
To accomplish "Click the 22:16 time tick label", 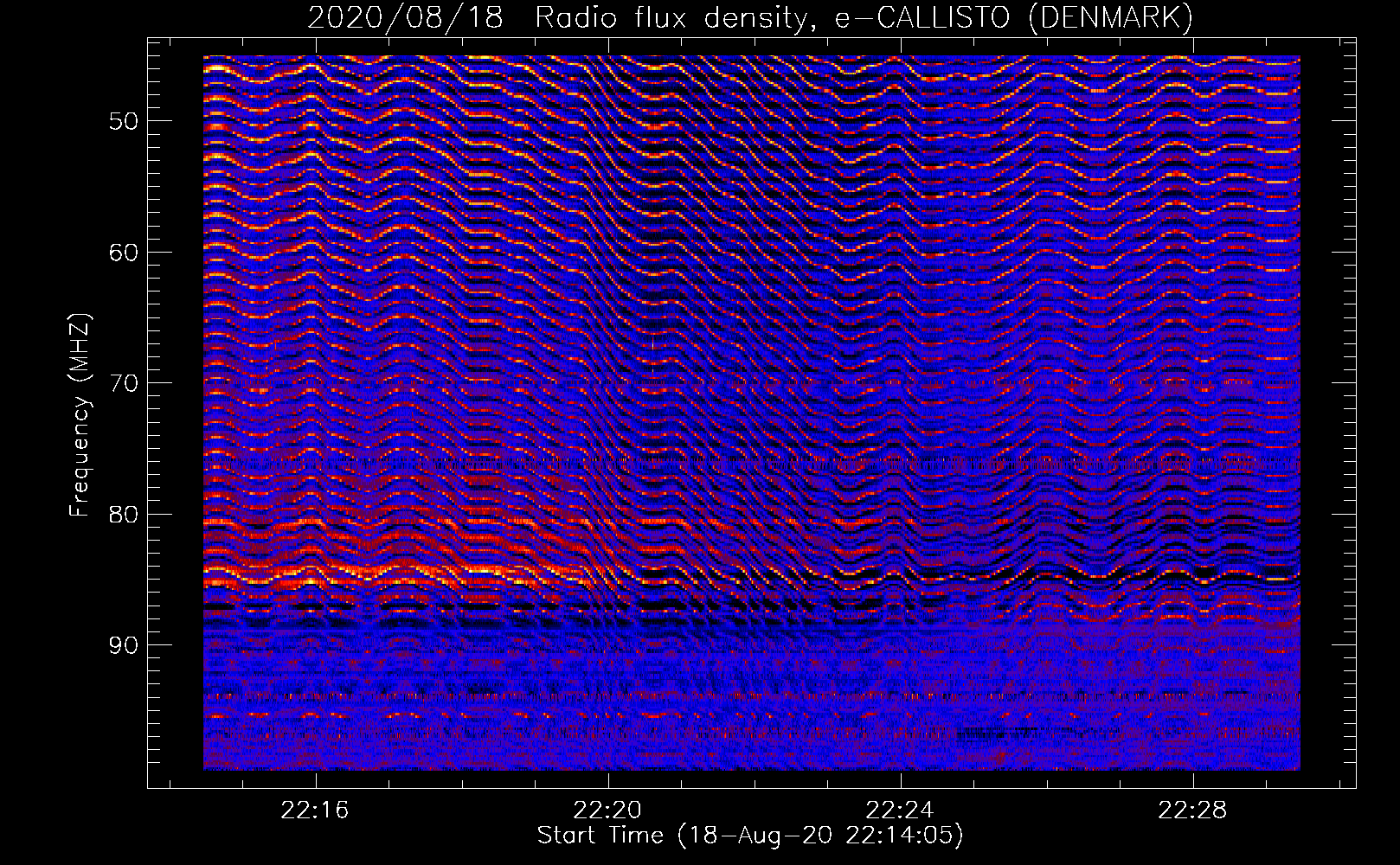I will (x=315, y=811).
